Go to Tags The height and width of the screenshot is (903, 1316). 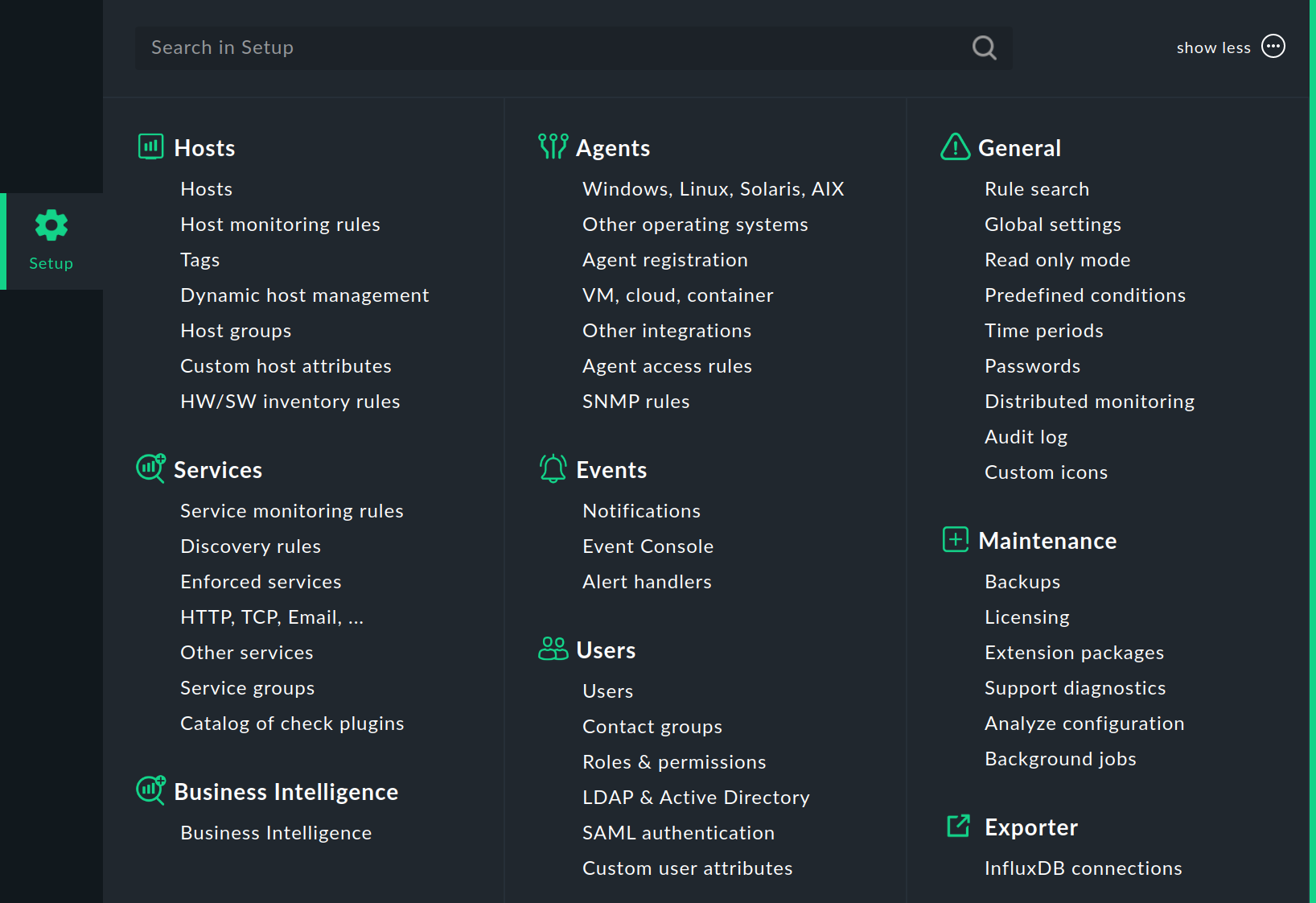[200, 260]
